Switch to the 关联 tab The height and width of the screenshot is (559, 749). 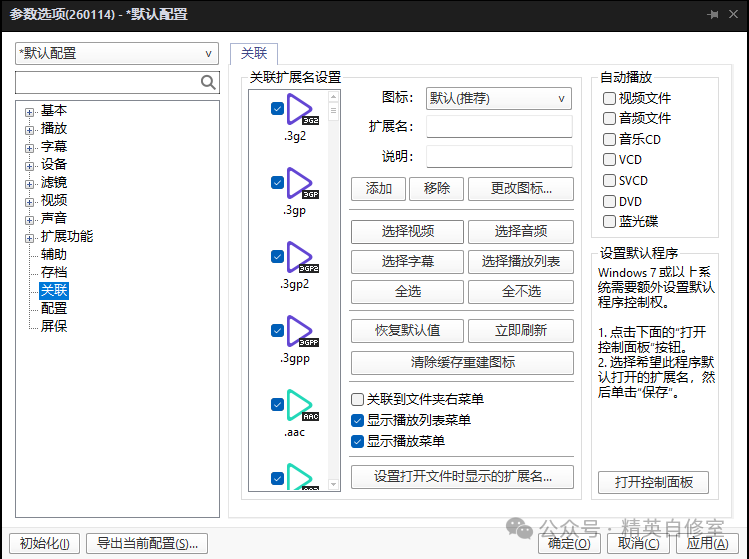pos(253,54)
